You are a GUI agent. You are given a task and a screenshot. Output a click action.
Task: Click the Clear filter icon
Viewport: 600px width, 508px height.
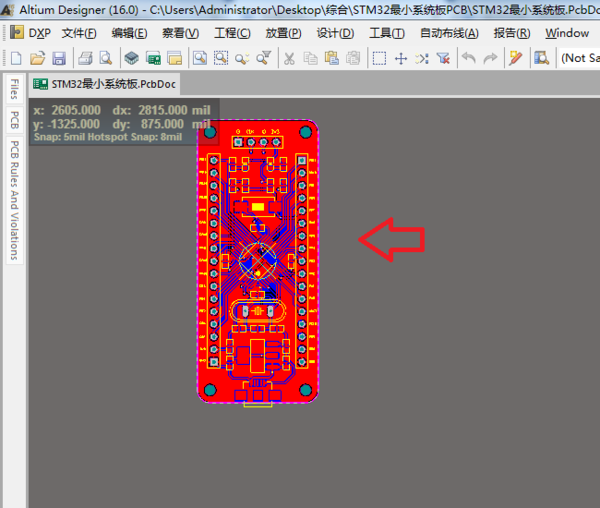(443, 59)
